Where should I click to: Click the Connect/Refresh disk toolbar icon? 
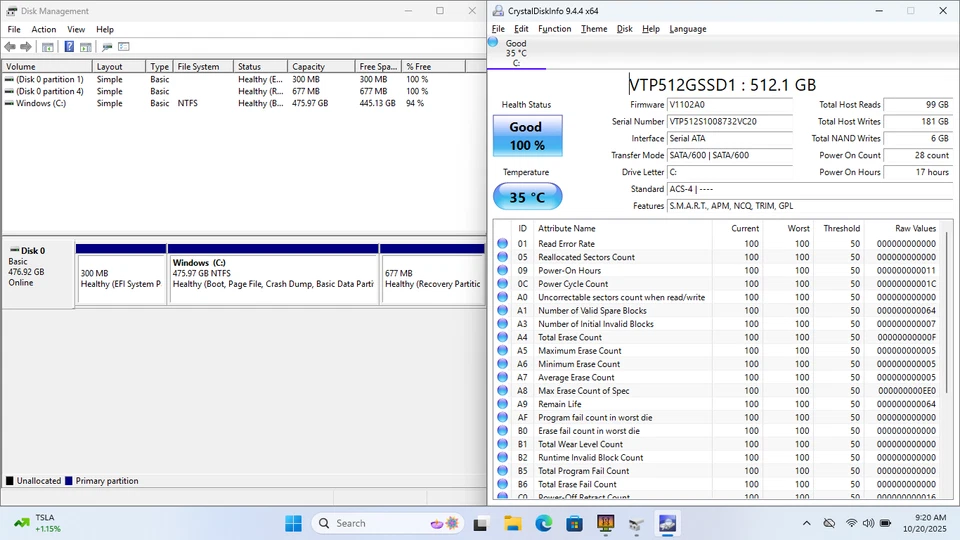coord(107,47)
